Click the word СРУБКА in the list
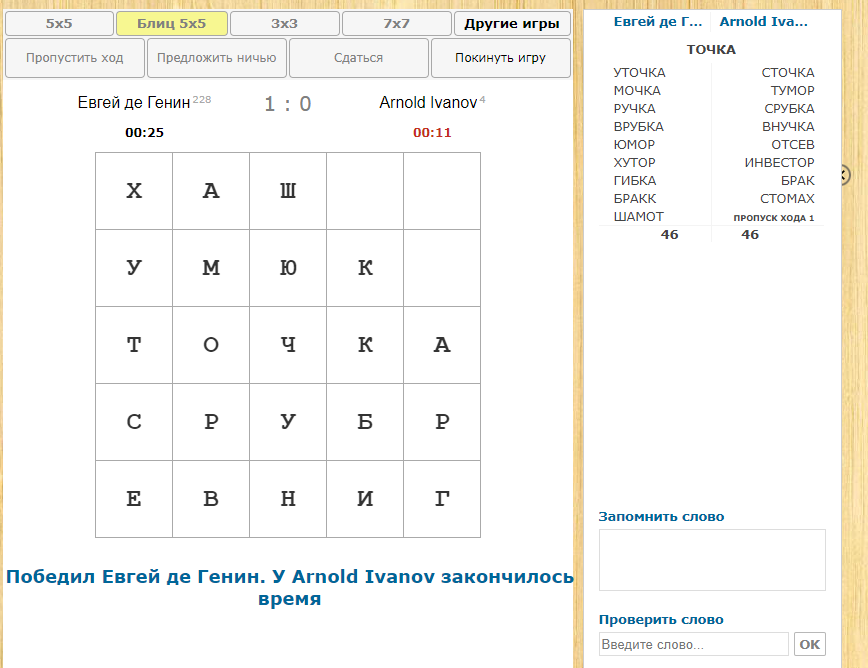 789,108
